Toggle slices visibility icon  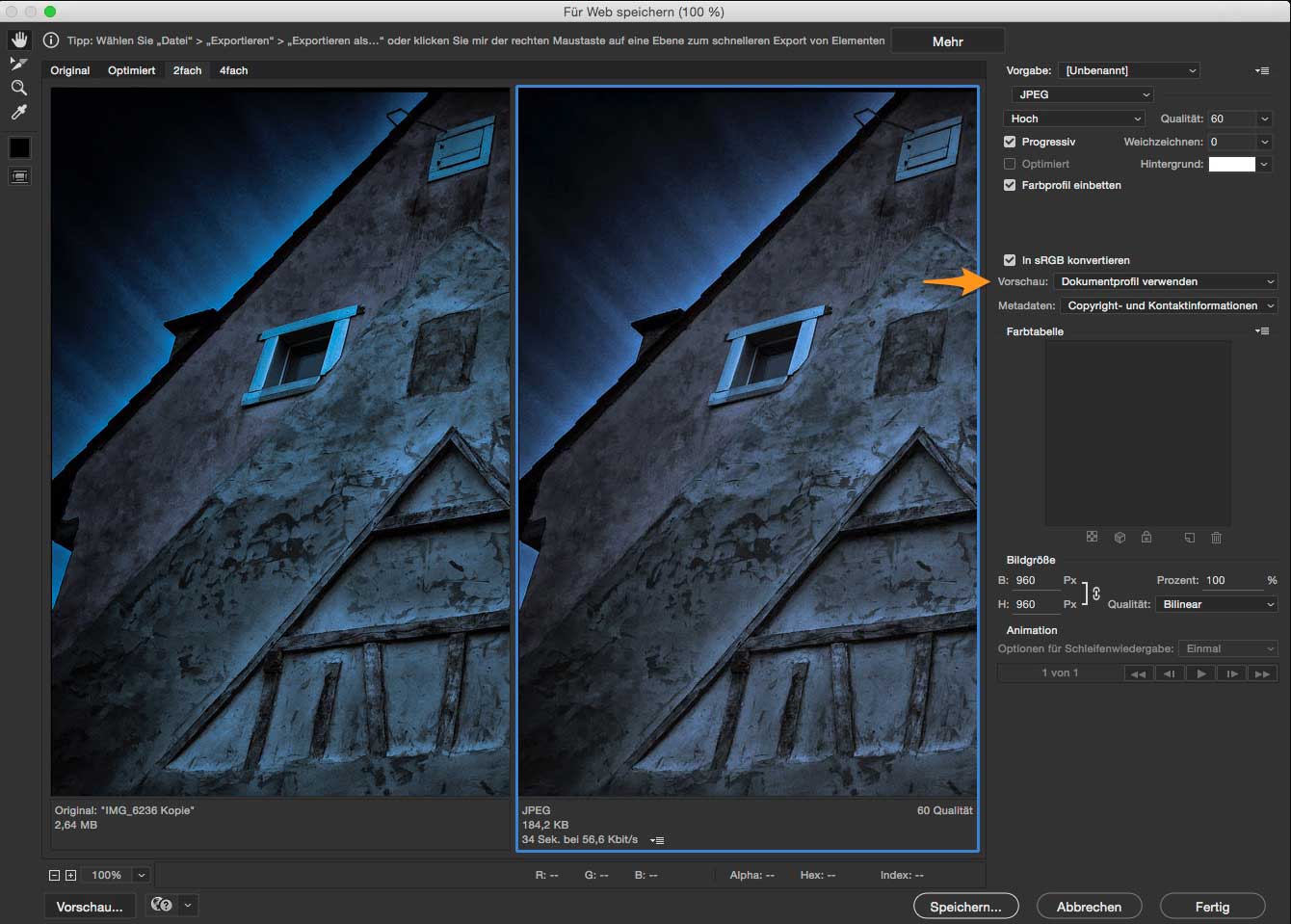pos(19,176)
